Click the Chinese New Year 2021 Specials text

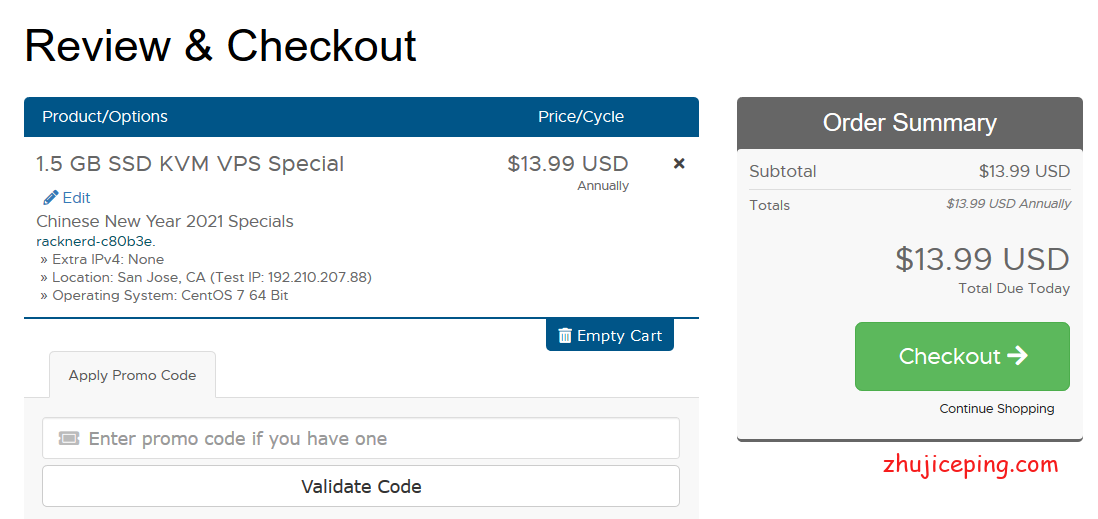[165, 221]
